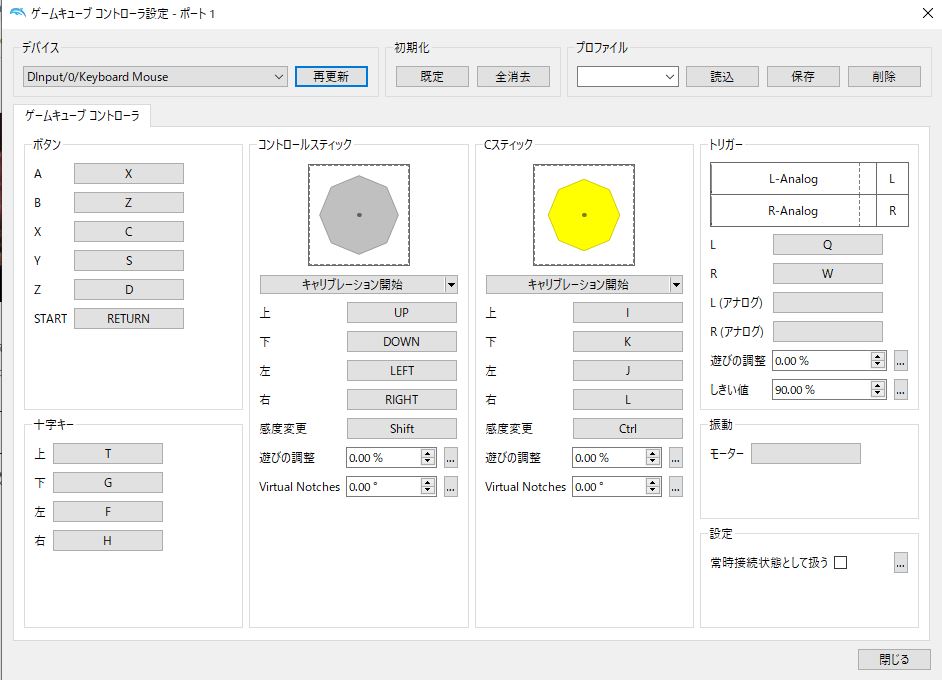942x680 pixels.
Task: Open C-stick calibration dropdown arrow
Action: click(677, 284)
